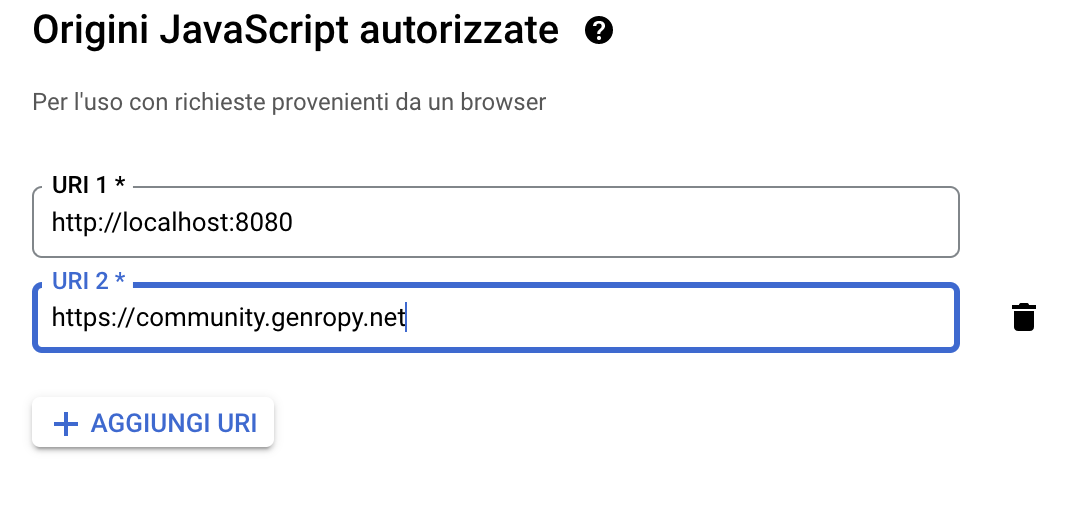This screenshot has width=1065, height=516.
Task: Click the plus icon beside AGGIUNGI URI
Action: coord(65,424)
